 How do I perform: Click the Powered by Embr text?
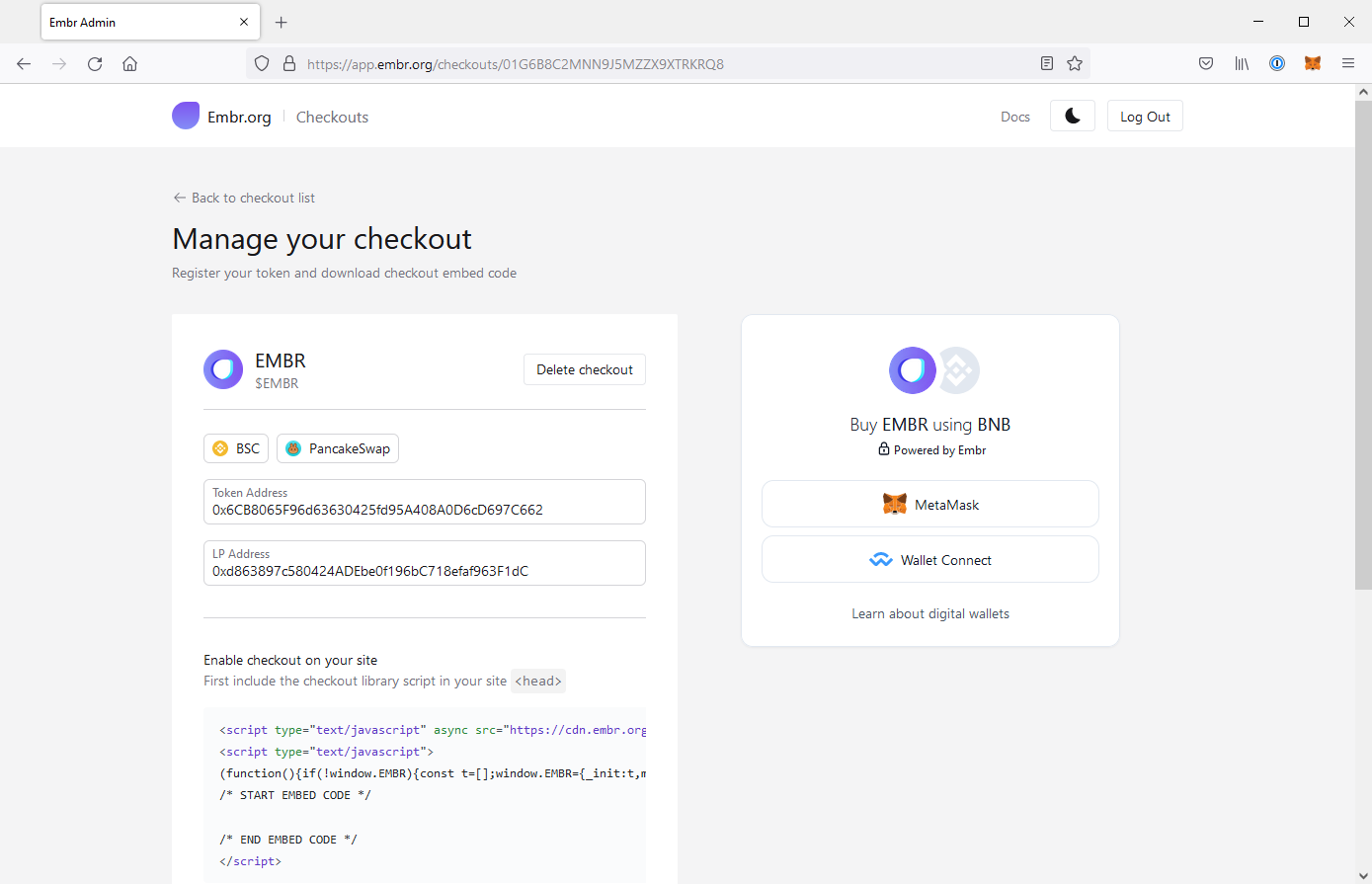[x=939, y=449]
